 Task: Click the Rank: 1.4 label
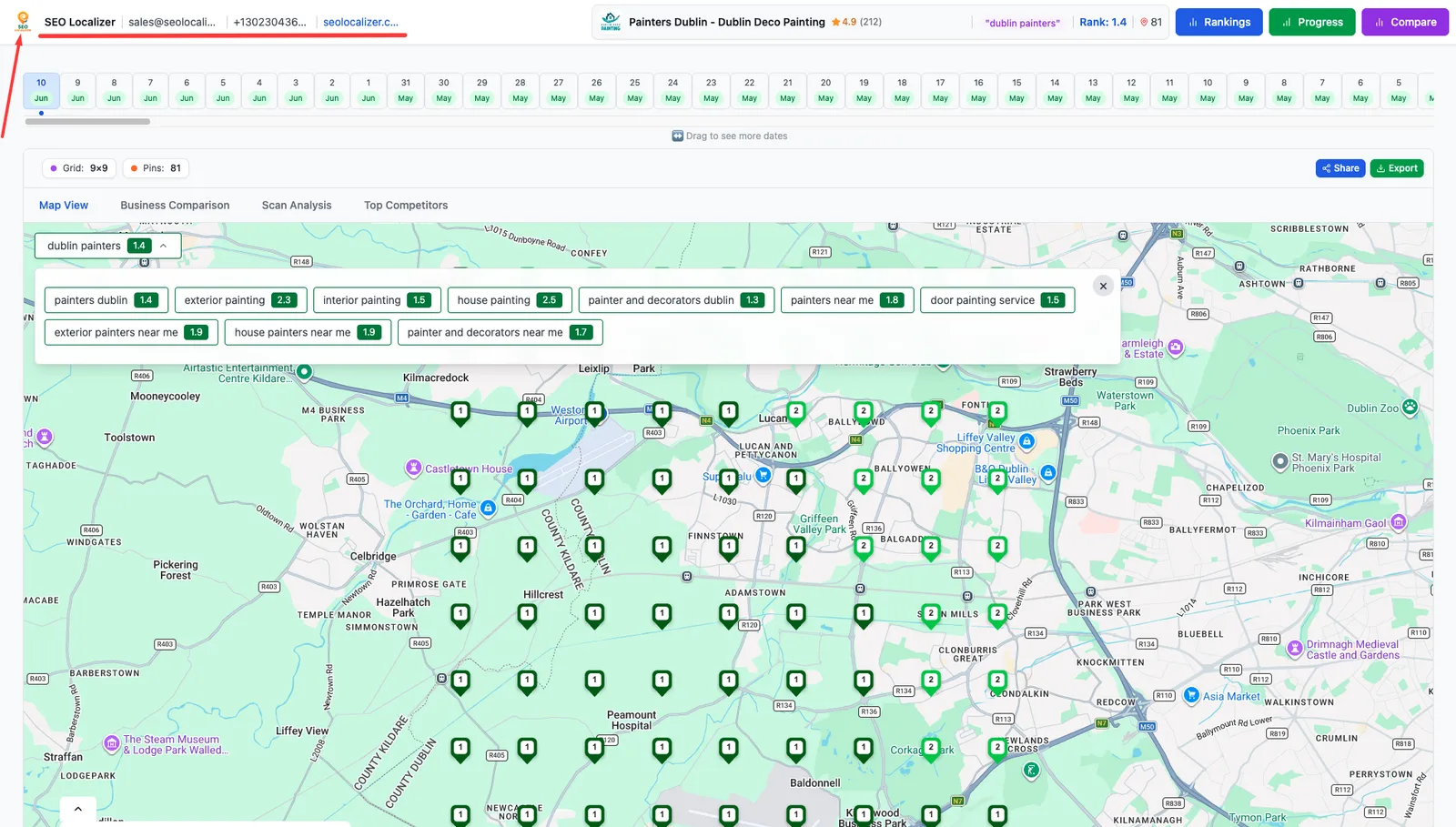[x=1103, y=22]
